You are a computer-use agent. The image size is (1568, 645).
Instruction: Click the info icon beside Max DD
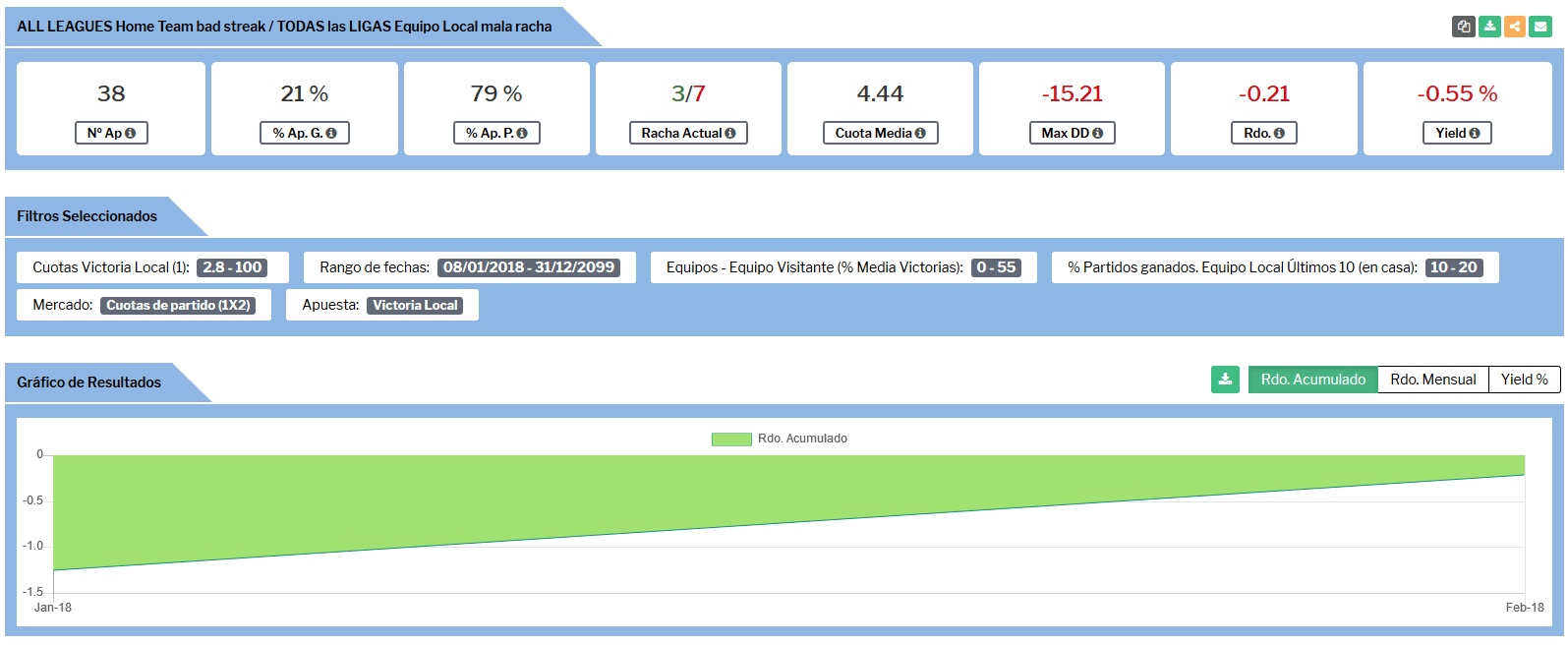tap(1097, 134)
